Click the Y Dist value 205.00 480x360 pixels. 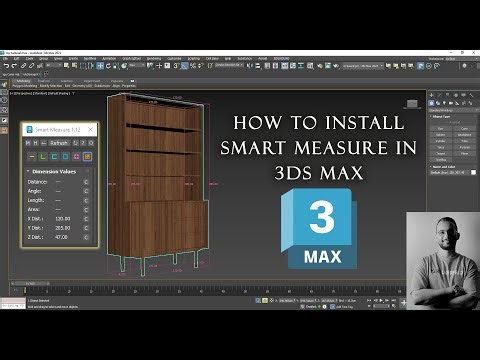tap(63, 228)
